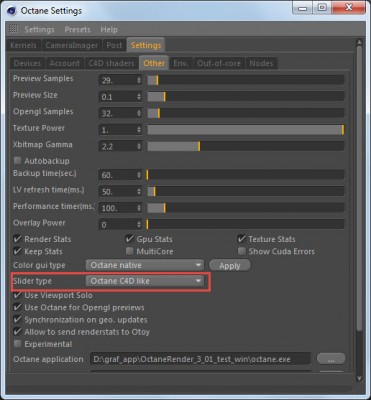Click the Opengl Samples value field
The width and height of the screenshot is (371, 400).
coord(117,113)
